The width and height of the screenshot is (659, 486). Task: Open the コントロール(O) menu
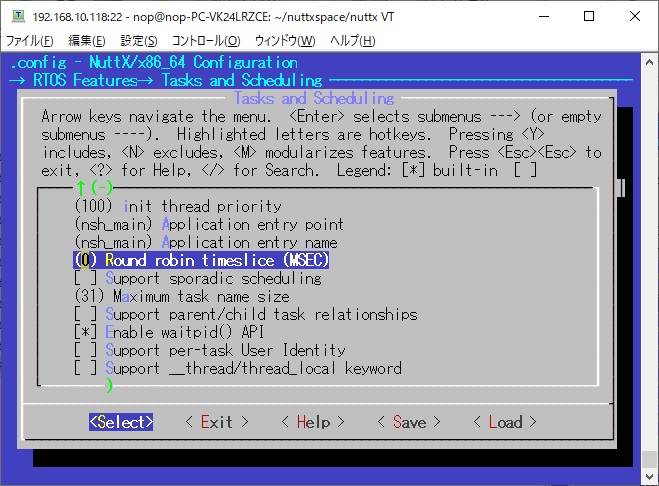(206, 41)
